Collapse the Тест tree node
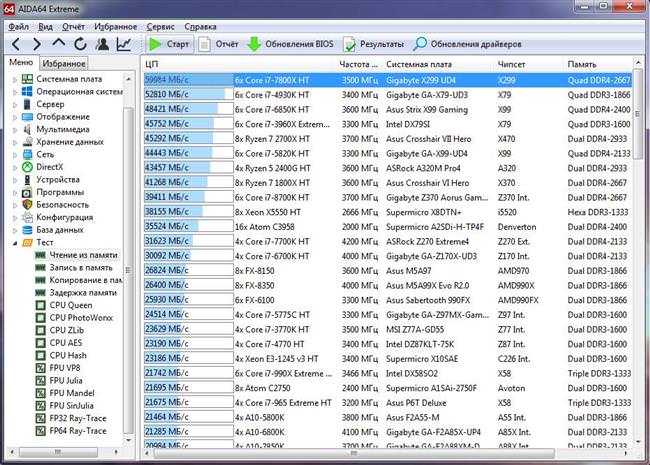This screenshot has height=465, width=650. [x=15, y=243]
